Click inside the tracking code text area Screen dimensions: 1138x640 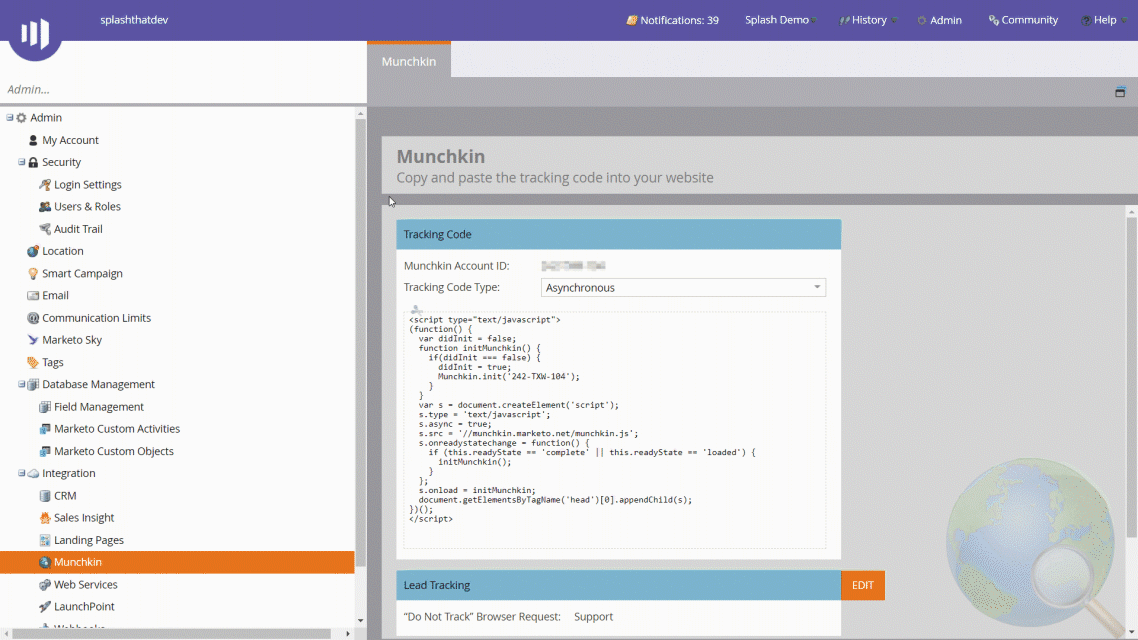coord(615,430)
